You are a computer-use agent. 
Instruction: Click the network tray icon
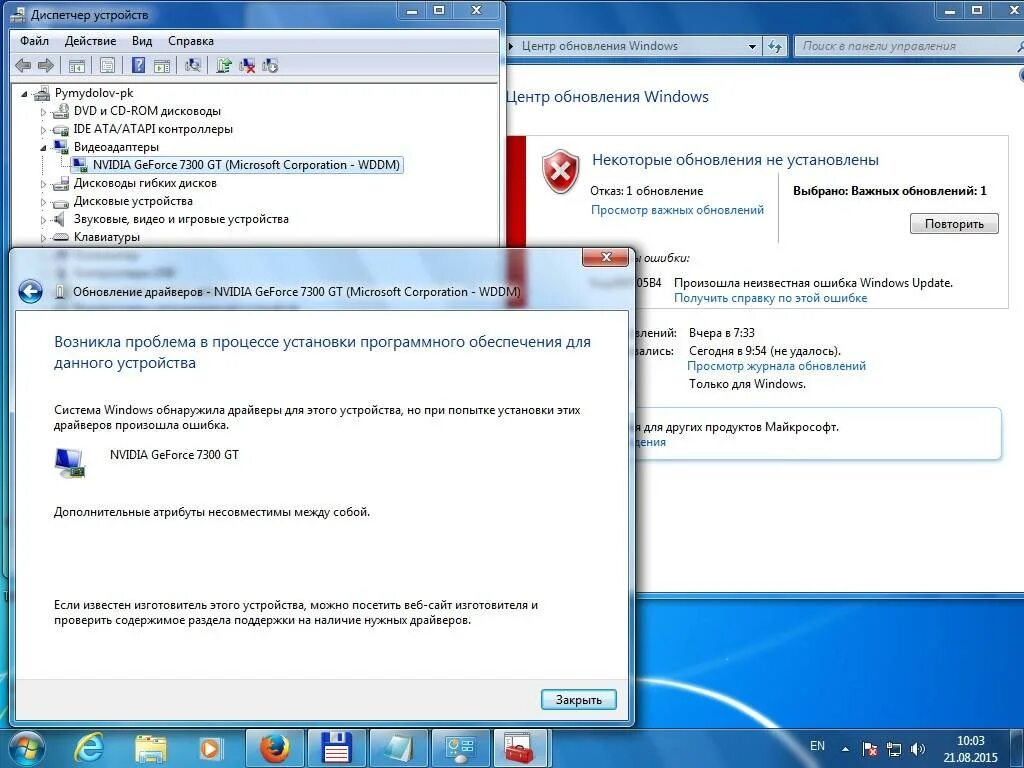[x=893, y=749]
